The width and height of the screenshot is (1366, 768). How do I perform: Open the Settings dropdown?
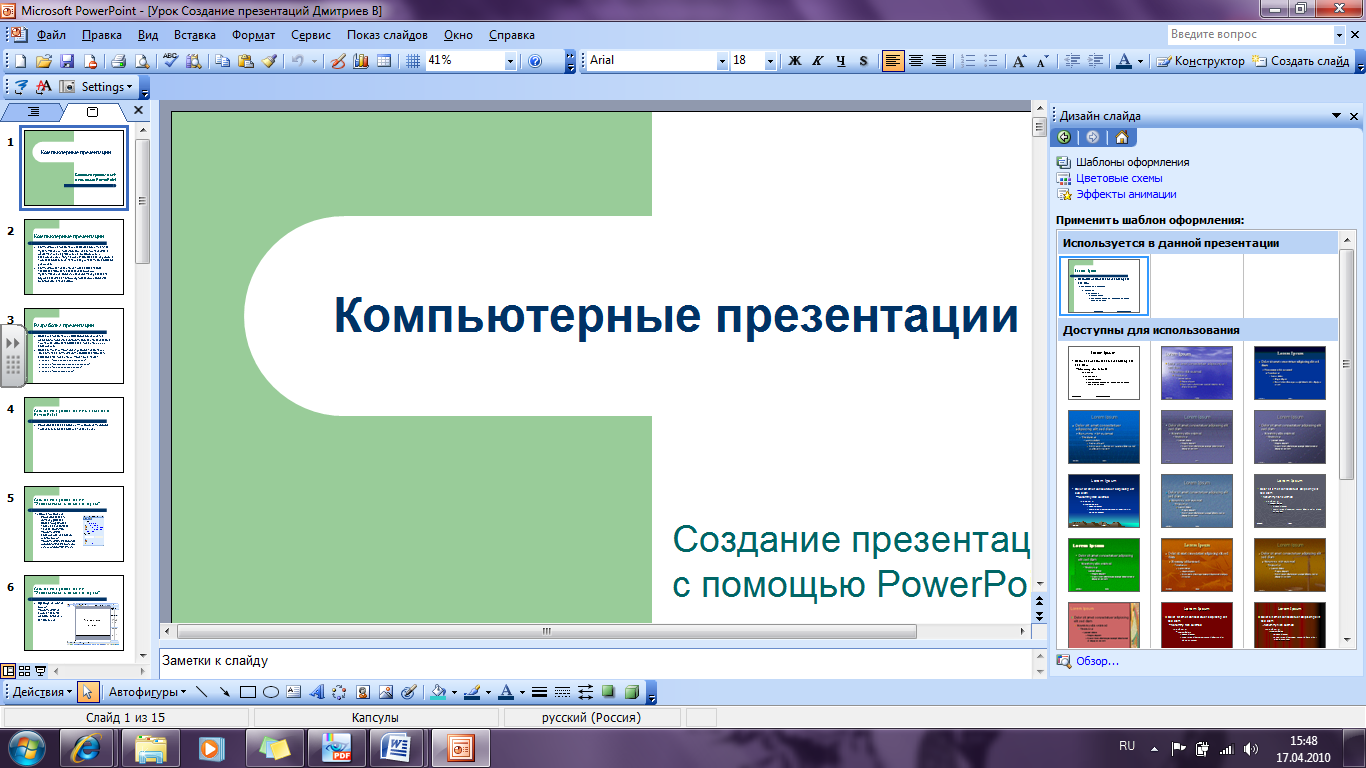[106, 87]
